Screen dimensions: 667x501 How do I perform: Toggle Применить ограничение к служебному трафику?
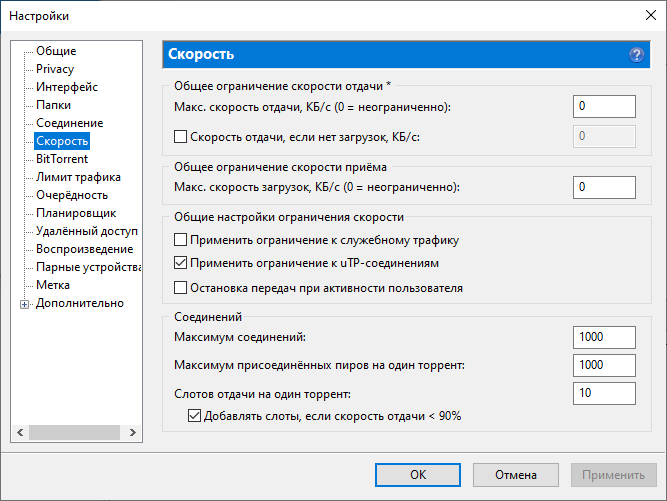pyautogui.click(x=181, y=240)
